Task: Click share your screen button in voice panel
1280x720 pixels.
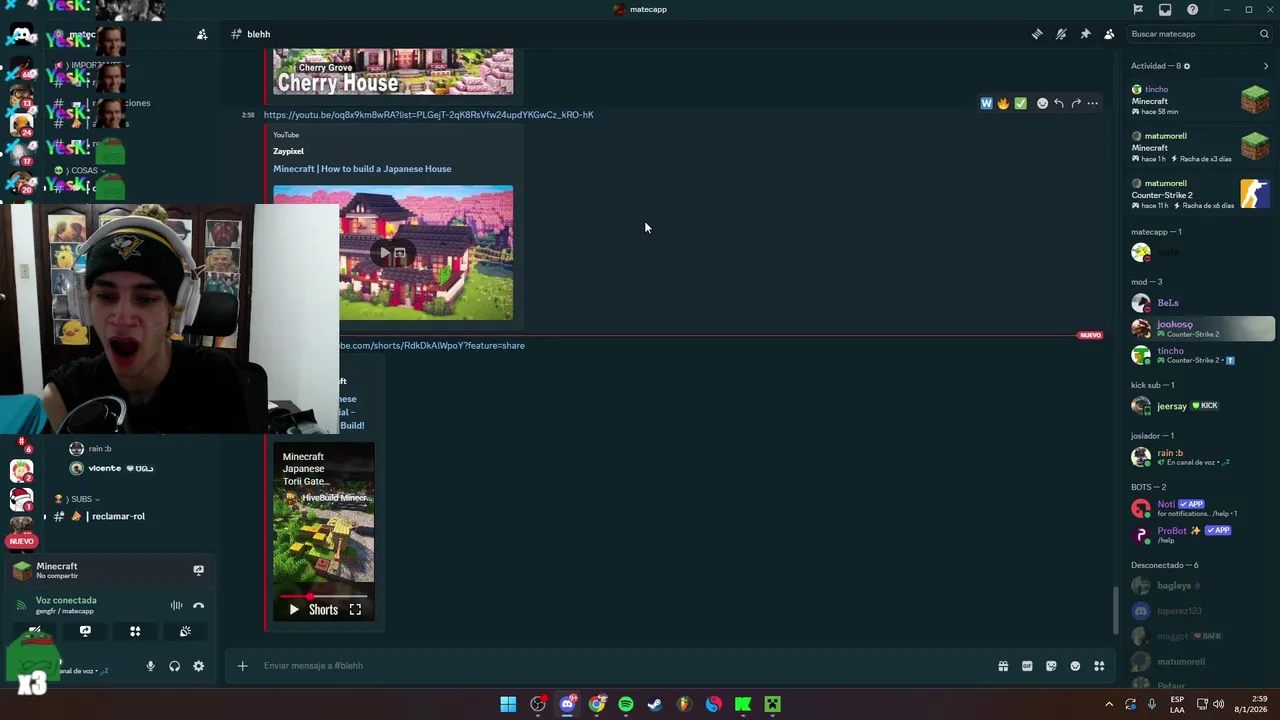Action: [x=85, y=631]
